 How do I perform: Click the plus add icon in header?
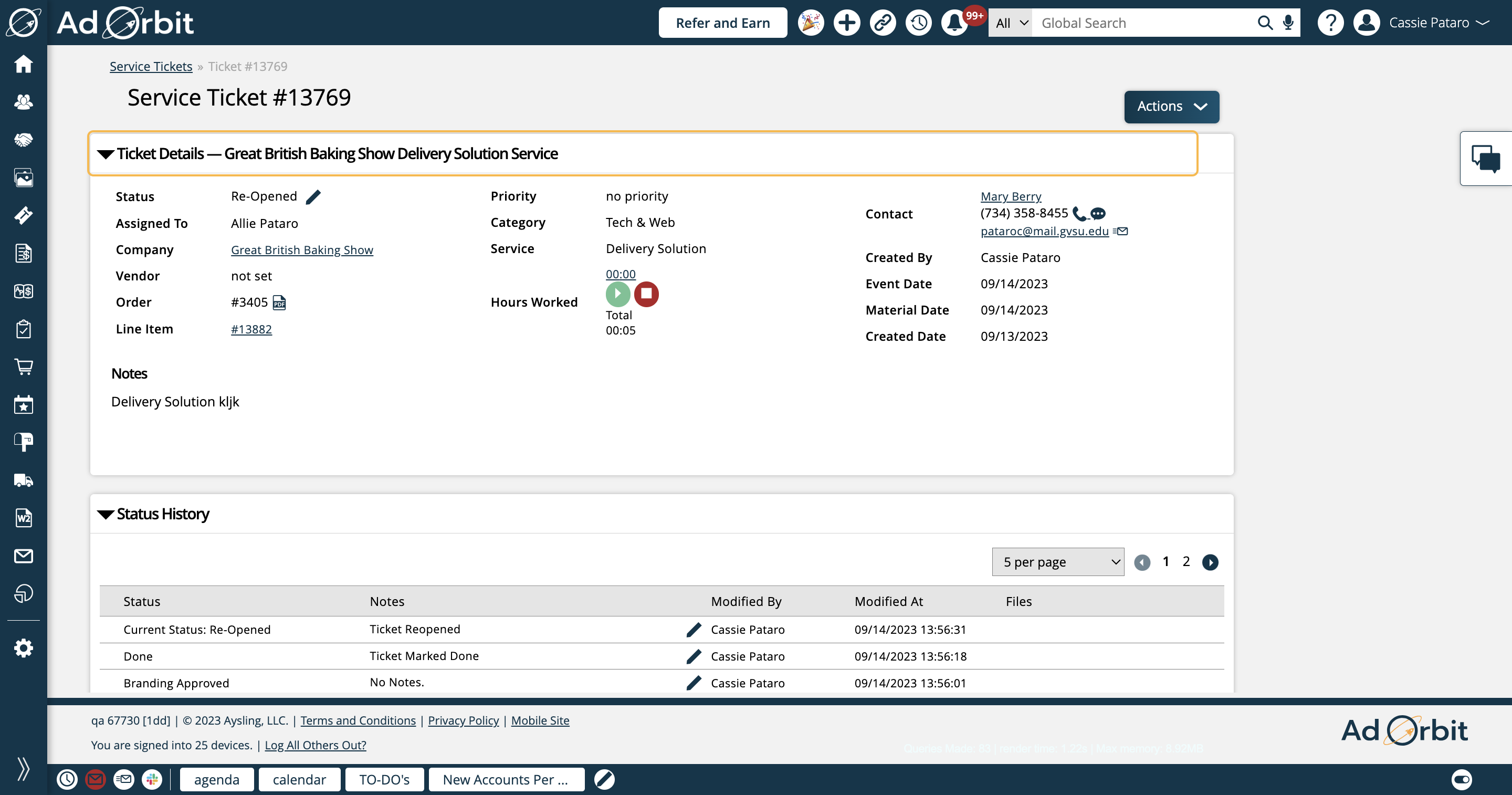click(x=846, y=23)
